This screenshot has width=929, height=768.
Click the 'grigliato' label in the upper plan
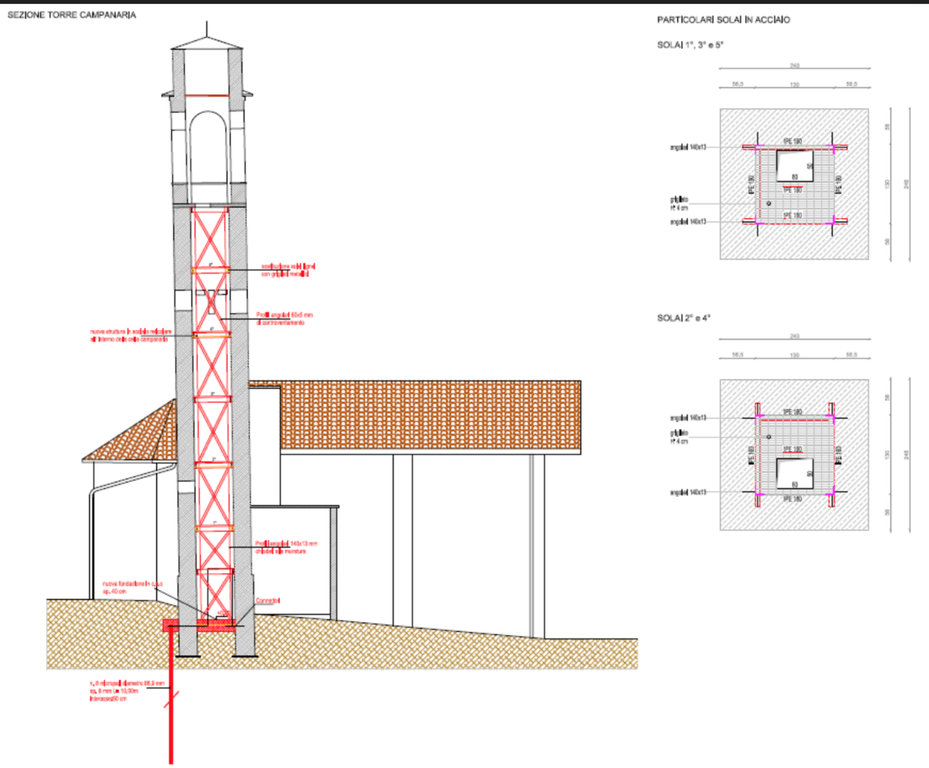click(x=679, y=201)
